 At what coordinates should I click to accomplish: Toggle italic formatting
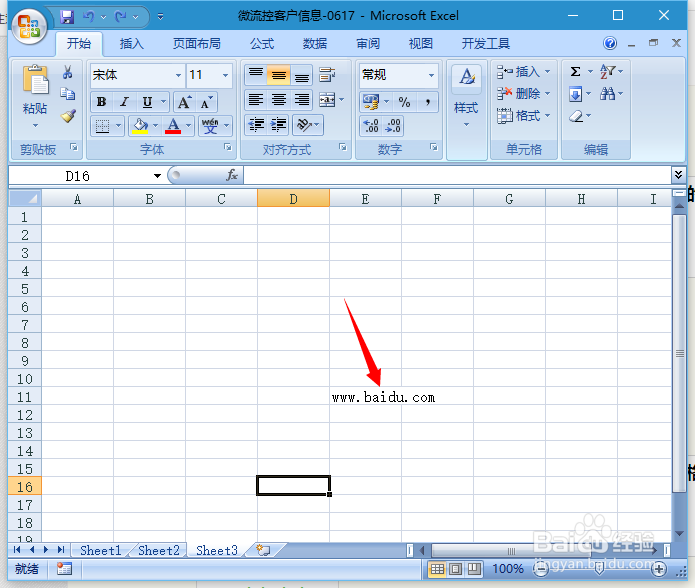coord(125,102)
